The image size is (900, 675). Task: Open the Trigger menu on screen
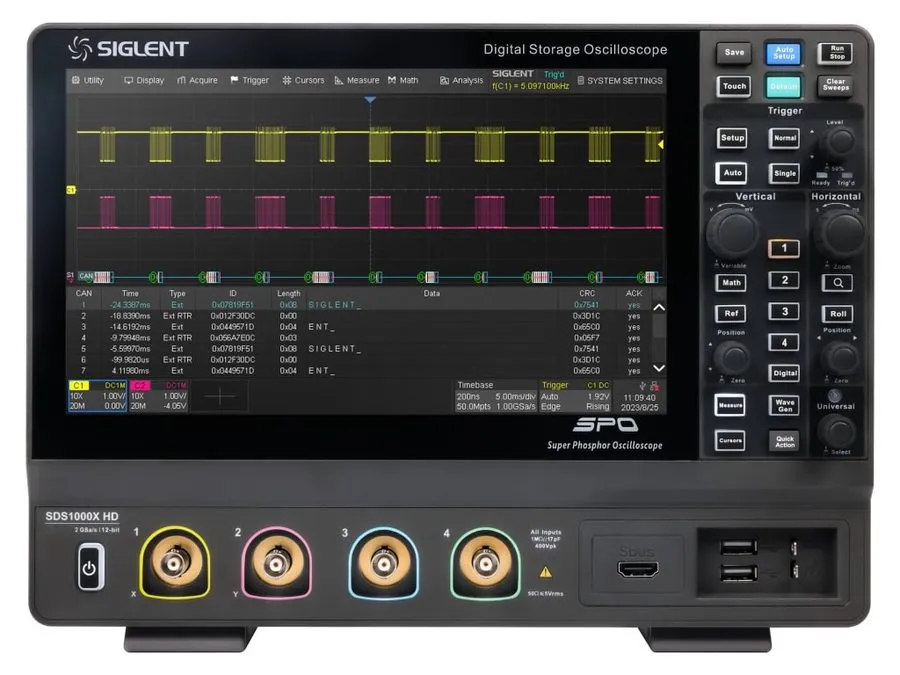point(250,80)
